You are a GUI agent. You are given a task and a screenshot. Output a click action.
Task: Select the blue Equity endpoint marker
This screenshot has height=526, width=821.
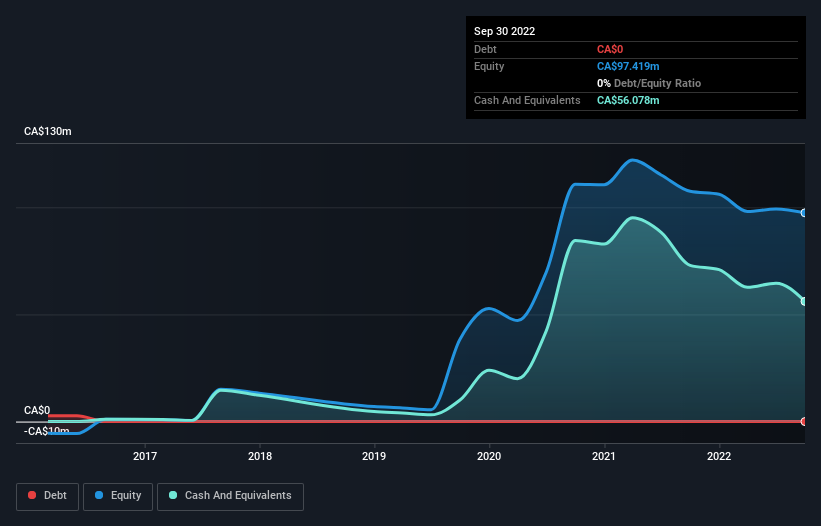point(804,213)
